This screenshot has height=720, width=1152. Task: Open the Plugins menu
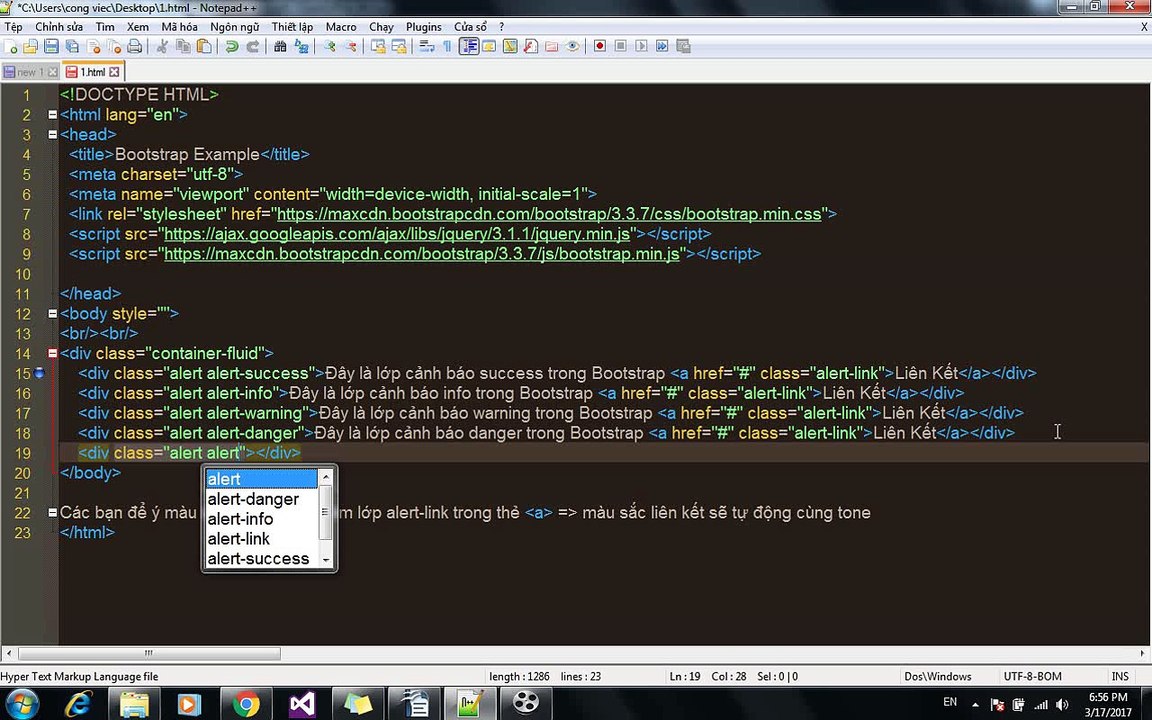coord(424,26)
